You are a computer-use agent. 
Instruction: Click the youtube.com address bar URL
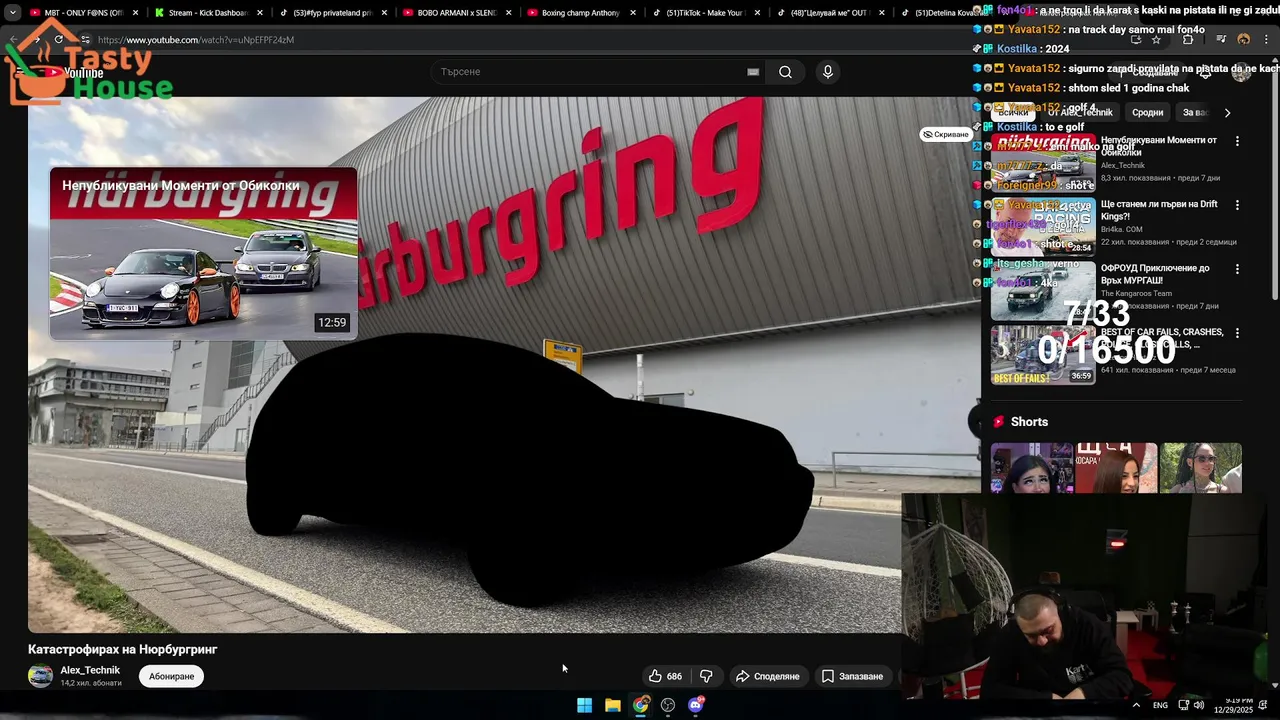[x=196, y=40]
